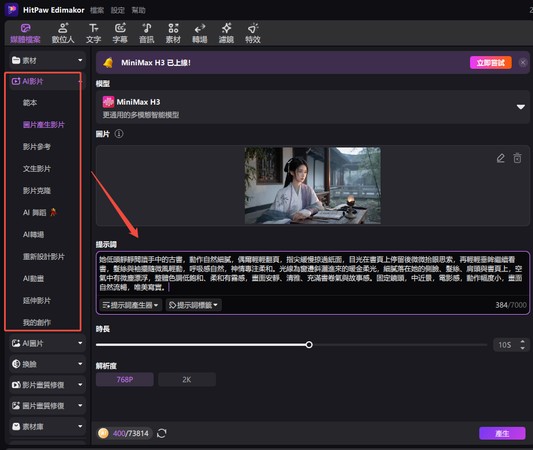
Task: Click the MiniMax H3 model logo icon
Action: (108, 102)
